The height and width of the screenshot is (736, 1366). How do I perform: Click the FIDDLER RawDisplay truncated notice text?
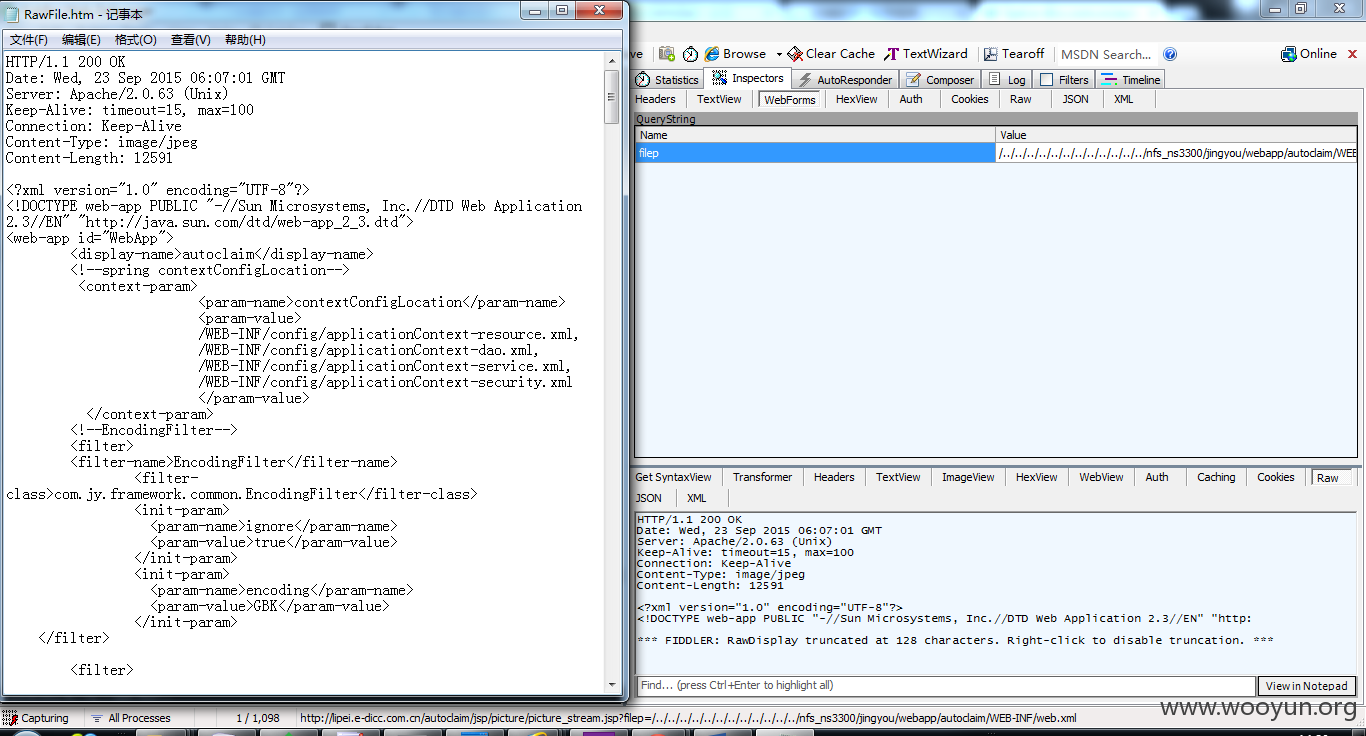[x=955, y=640]
